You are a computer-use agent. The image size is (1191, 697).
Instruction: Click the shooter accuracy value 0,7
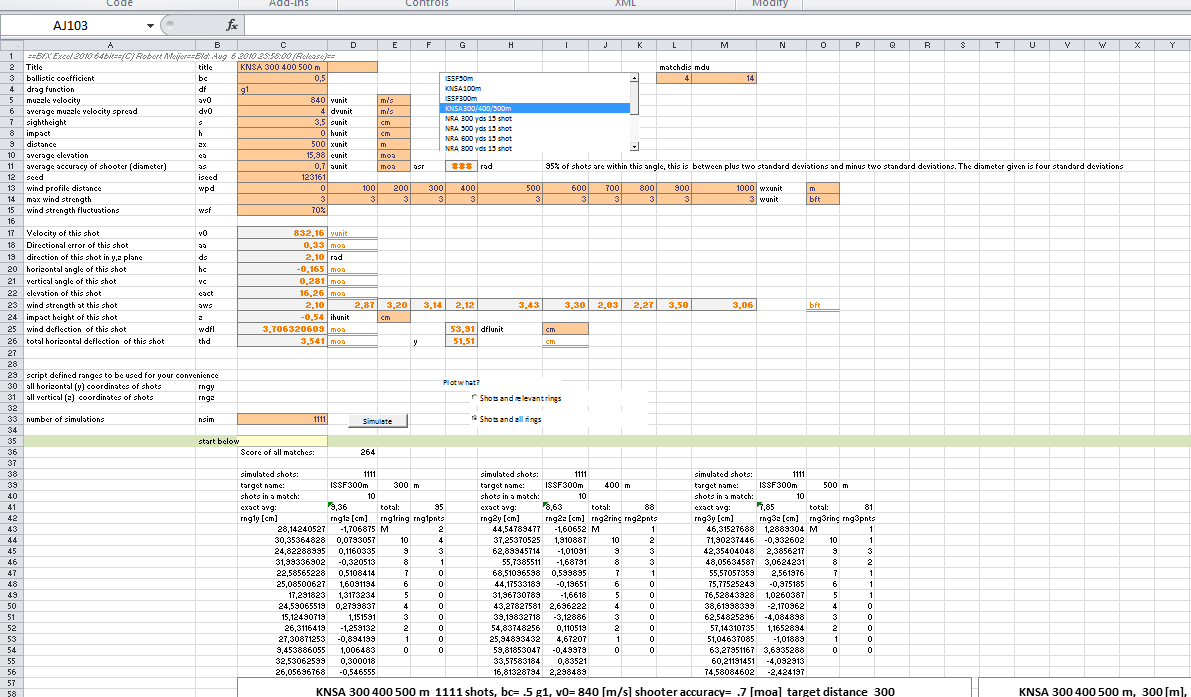point(283,166)
